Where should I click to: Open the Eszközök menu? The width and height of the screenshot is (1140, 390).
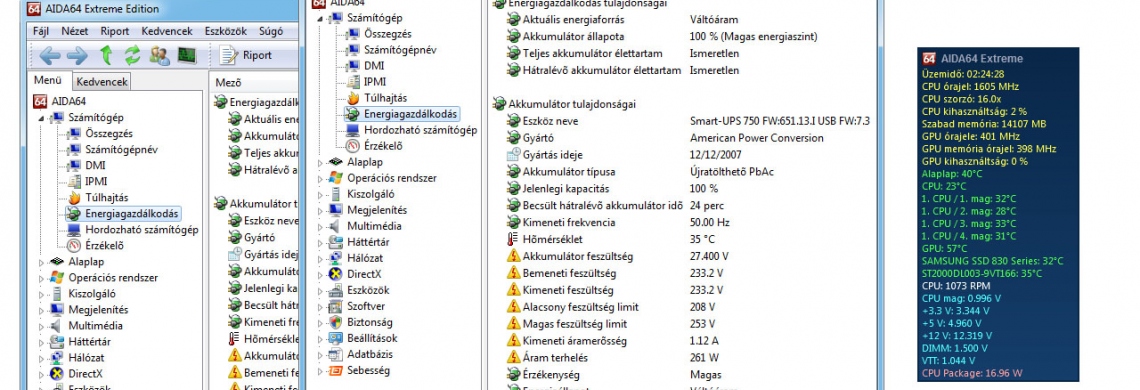tap(226, 31)
